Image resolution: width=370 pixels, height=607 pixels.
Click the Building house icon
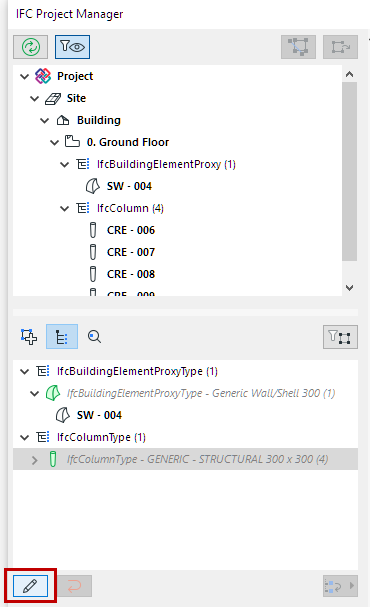(63, 120)
